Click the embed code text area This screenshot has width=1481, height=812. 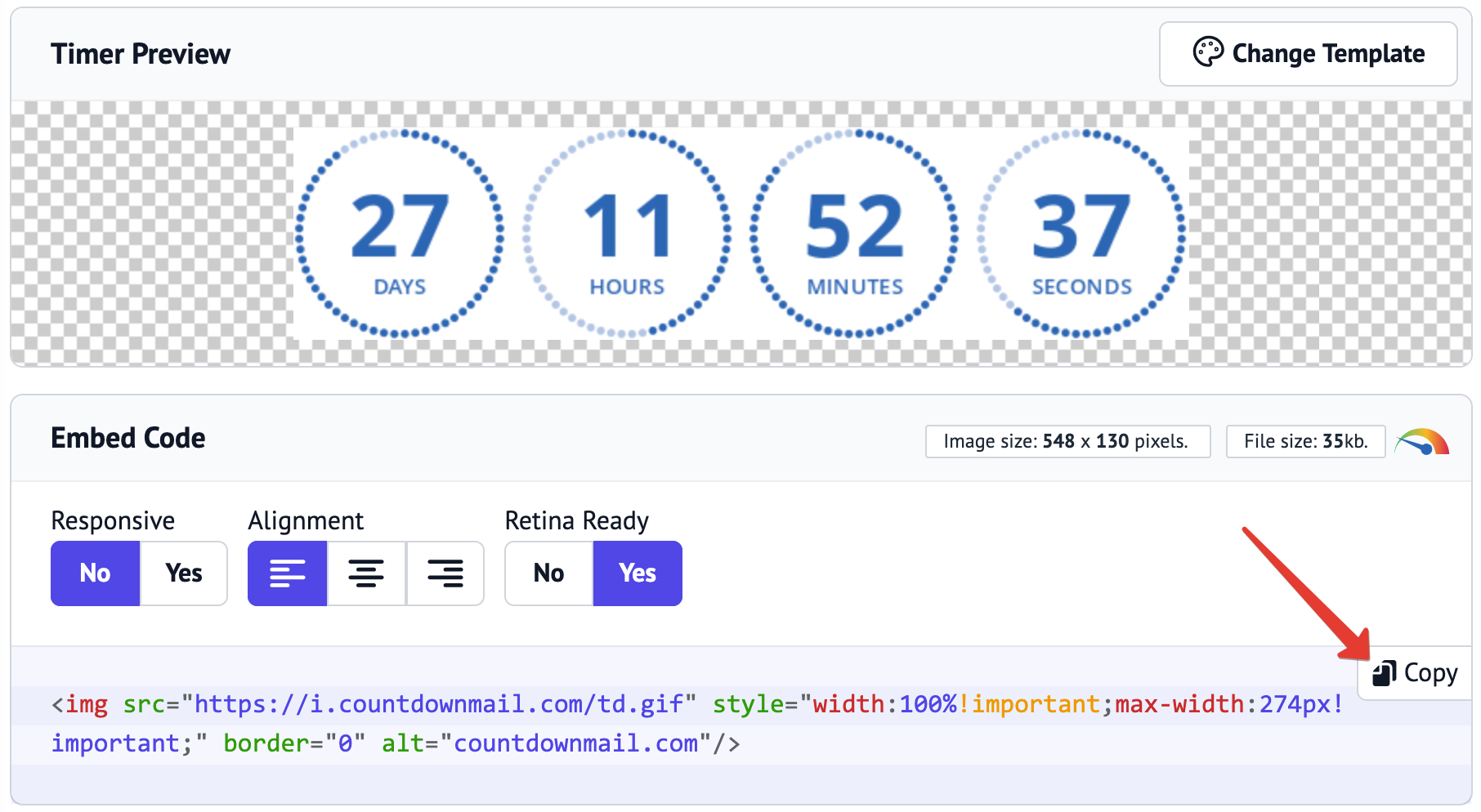tap(740, 724)
